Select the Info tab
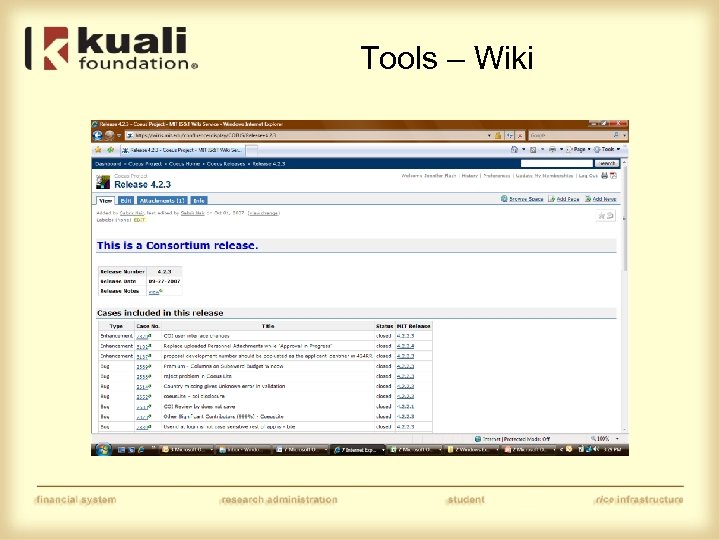720x540 pixels. point(199,201)
